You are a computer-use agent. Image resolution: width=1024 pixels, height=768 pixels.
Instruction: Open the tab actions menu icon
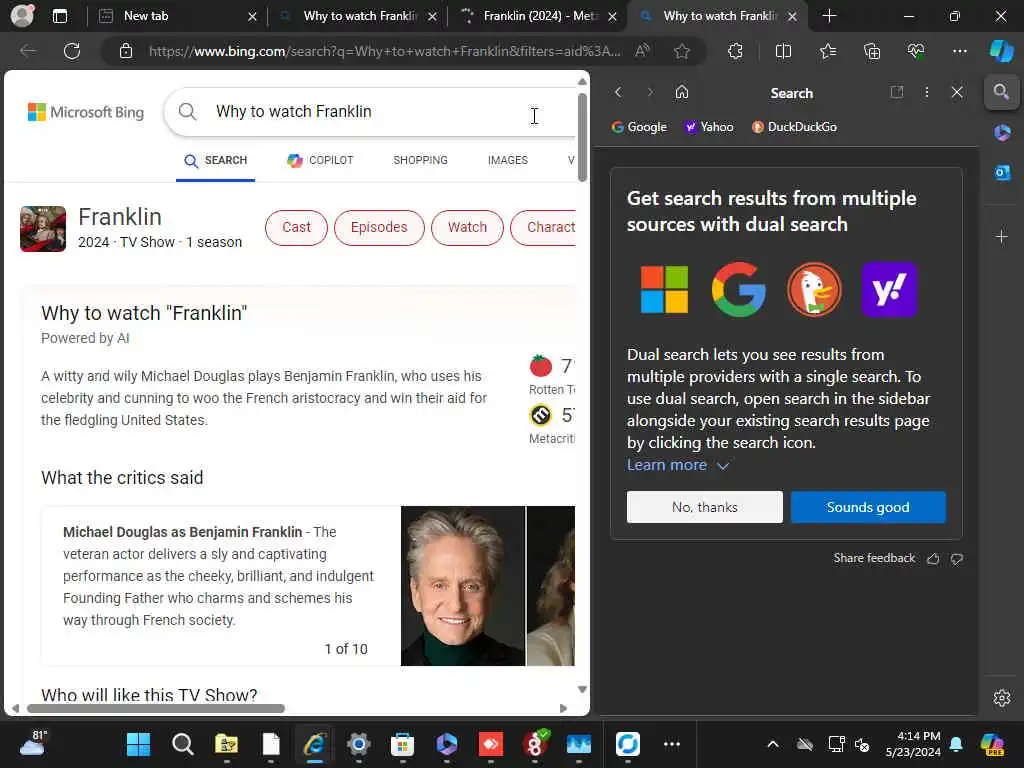60,16
